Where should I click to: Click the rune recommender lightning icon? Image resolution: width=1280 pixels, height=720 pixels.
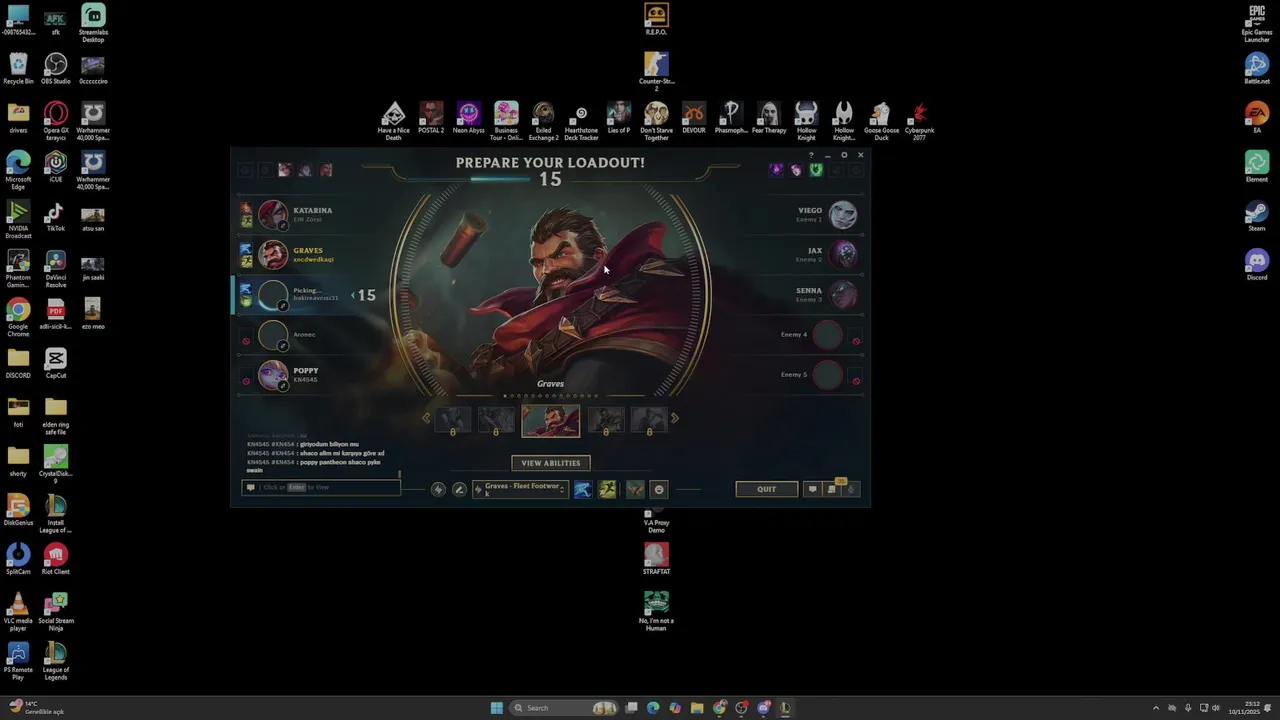tap(438, 489)
